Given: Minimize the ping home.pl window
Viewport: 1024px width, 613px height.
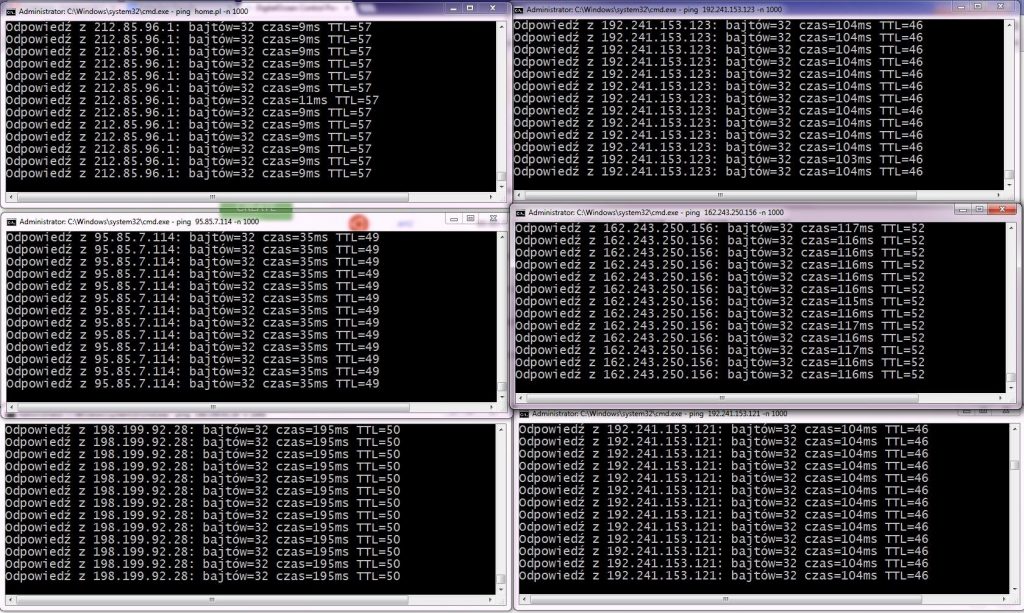Looking at the screenshot, I should pyautogui.click(x=453, y=8).
